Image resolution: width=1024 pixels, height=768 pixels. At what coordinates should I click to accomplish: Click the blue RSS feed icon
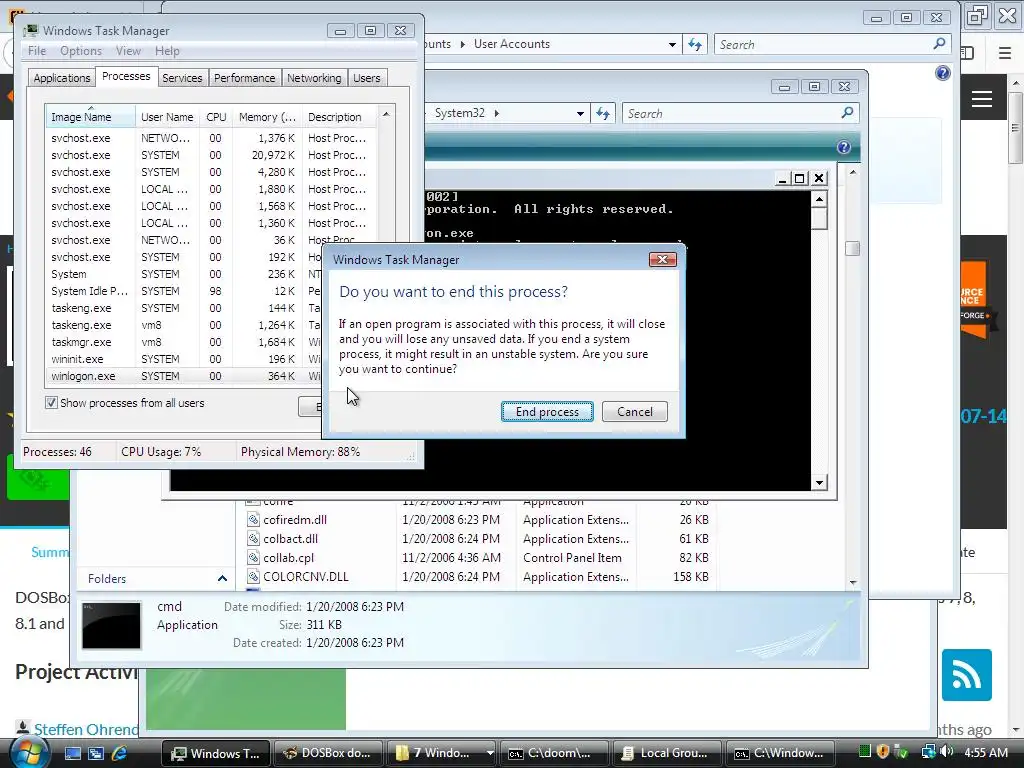tap(967, 675)
